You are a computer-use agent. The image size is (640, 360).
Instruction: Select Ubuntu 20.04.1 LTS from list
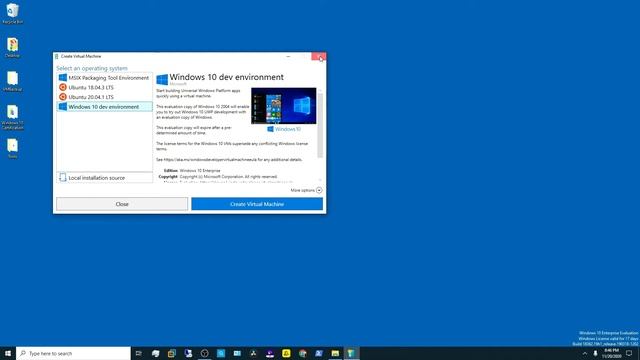point(104,97)
